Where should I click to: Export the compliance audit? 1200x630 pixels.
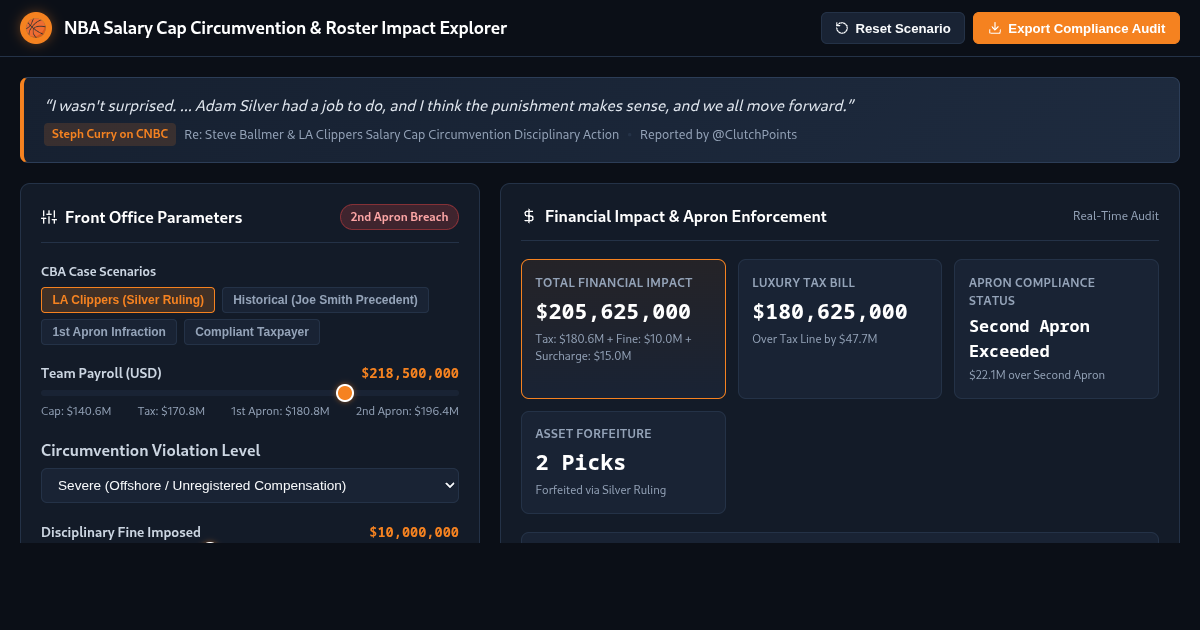(1076, 28)
